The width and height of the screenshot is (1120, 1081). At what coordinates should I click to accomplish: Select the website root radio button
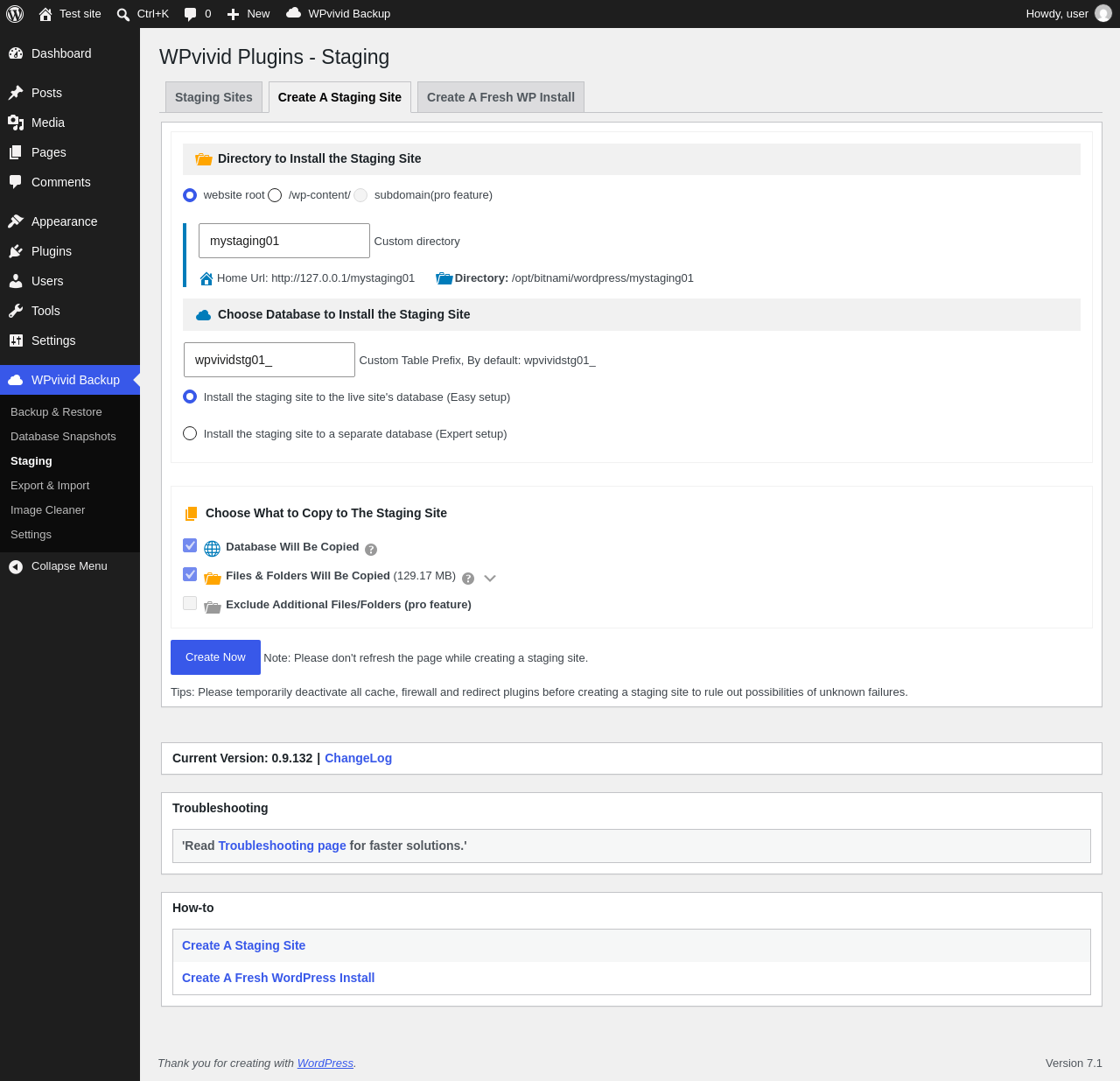coord(190,195)
